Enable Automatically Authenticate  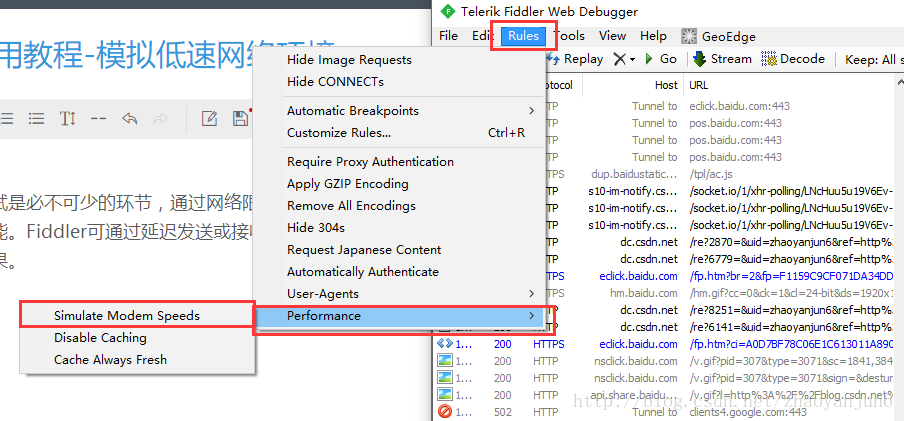click(363, 272)
